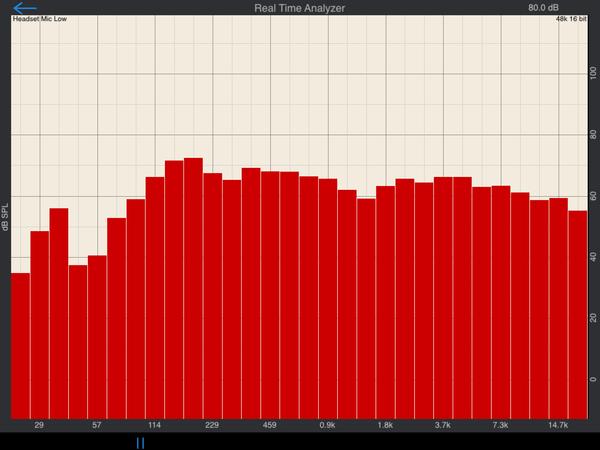Select the 80.0 dB level readout
The height and width of the screenshot is (450, 600).
(x=543, y=8)
